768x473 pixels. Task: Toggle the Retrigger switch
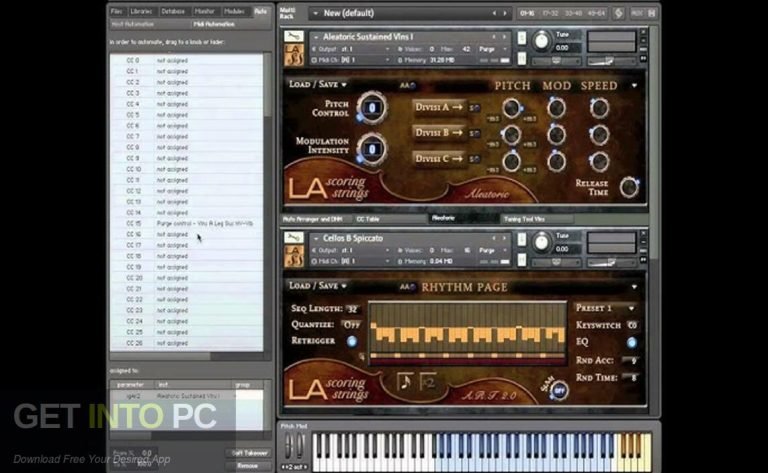click(352, 342)
